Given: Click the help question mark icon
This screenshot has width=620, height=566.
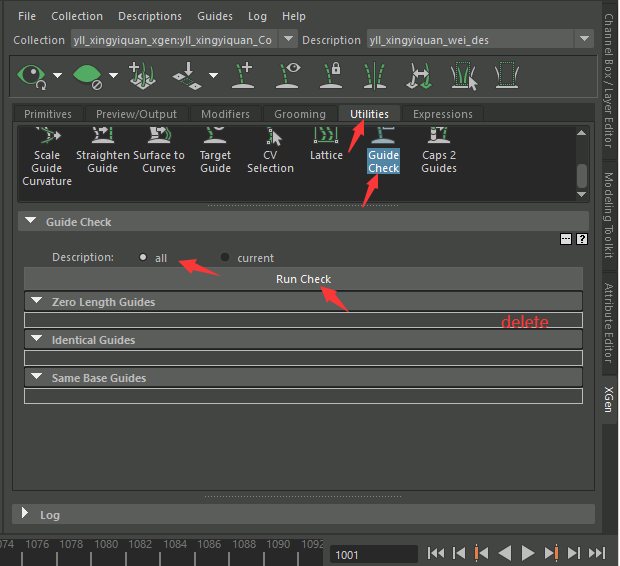Looking at the screenshot, I should pyautogui.click(x=581, y=239).
